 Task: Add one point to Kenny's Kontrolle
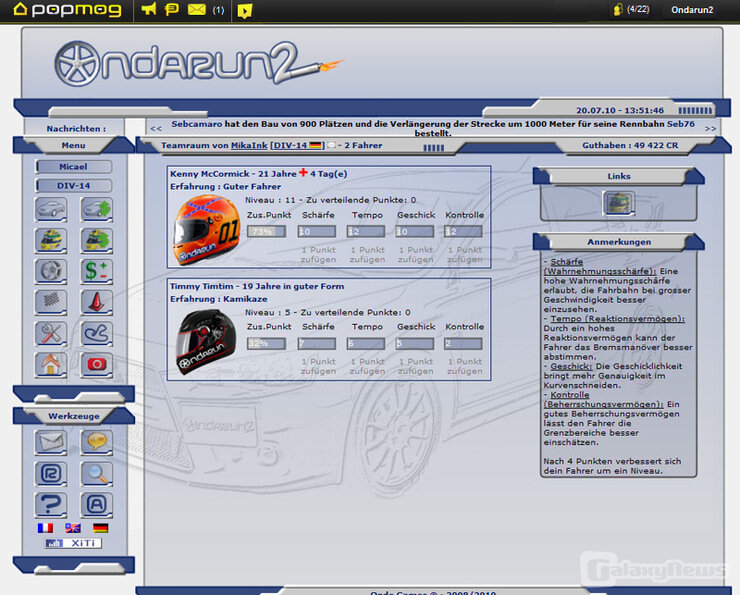[x=465, y=254]
